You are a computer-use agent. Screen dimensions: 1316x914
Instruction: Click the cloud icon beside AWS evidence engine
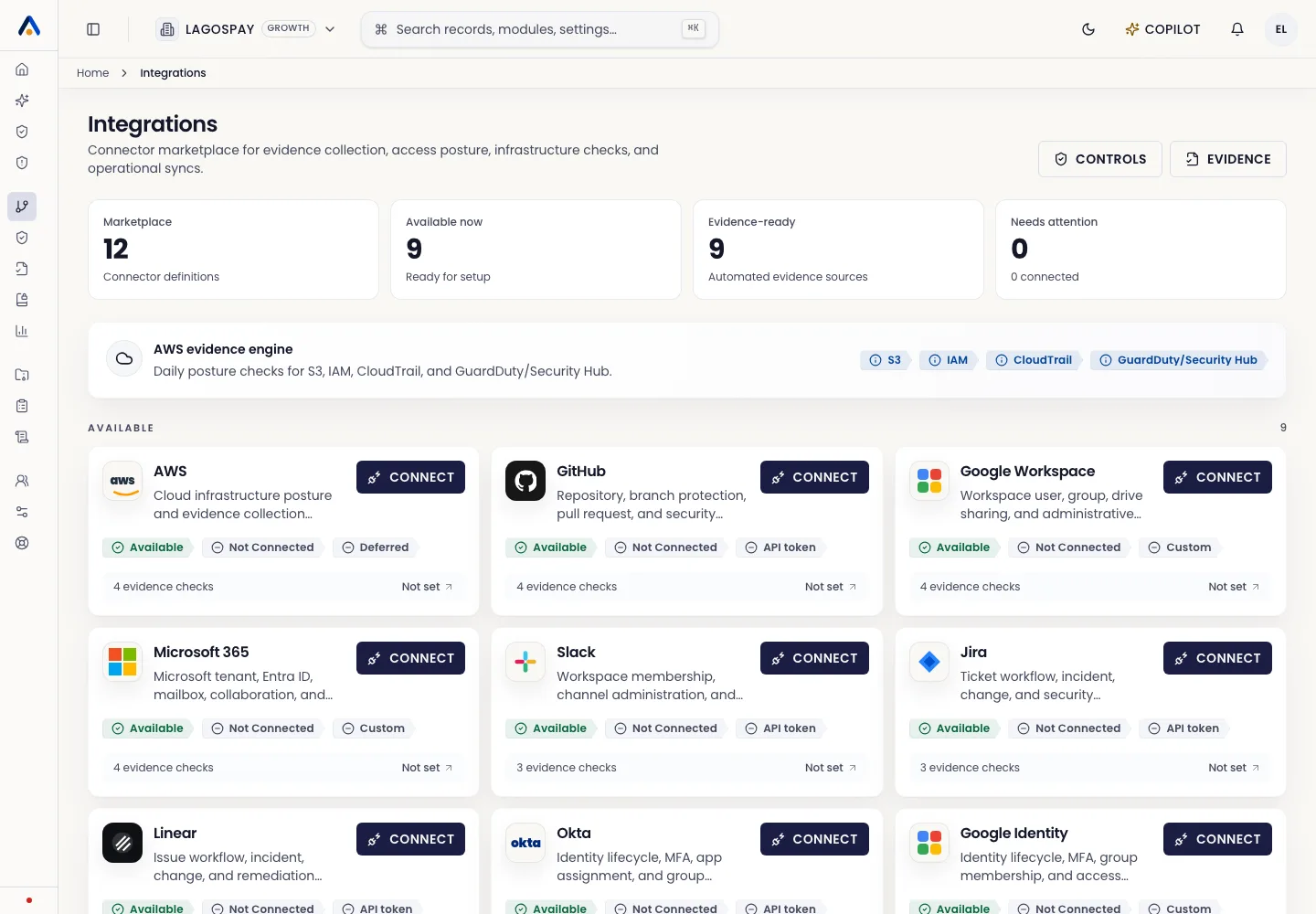click(x=124, y=359)
